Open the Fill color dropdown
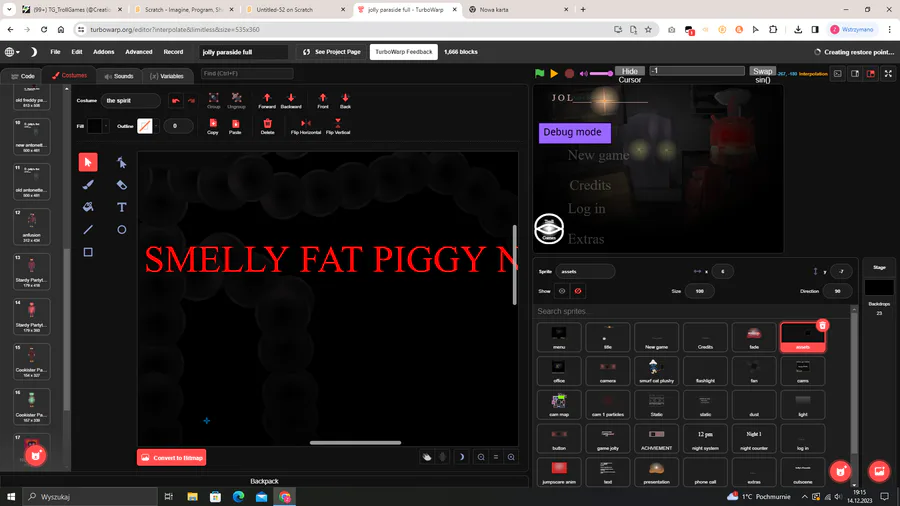 [106, 126]
